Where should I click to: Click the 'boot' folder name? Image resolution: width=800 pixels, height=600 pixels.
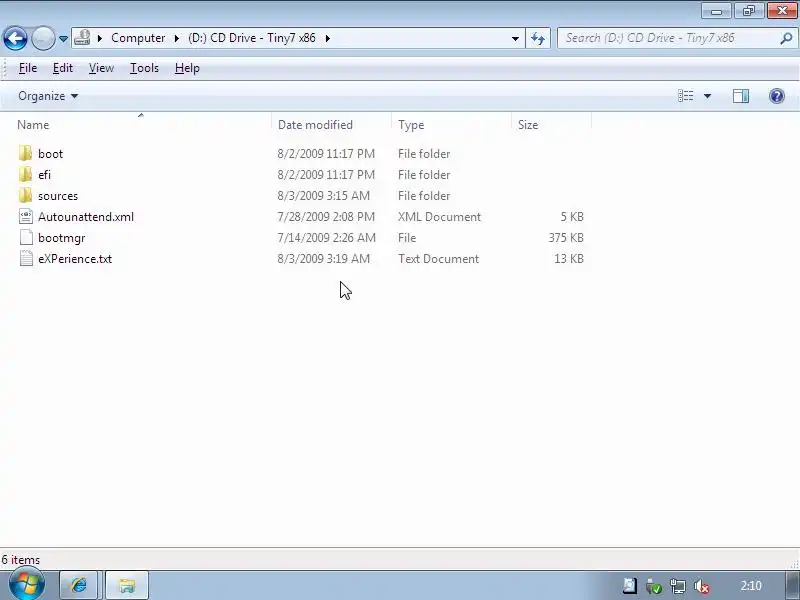pos(51,154)
